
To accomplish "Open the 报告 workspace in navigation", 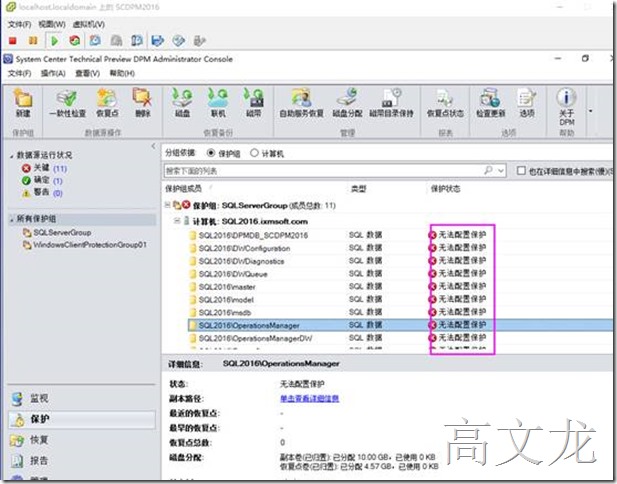I will [x=82, y=460].
